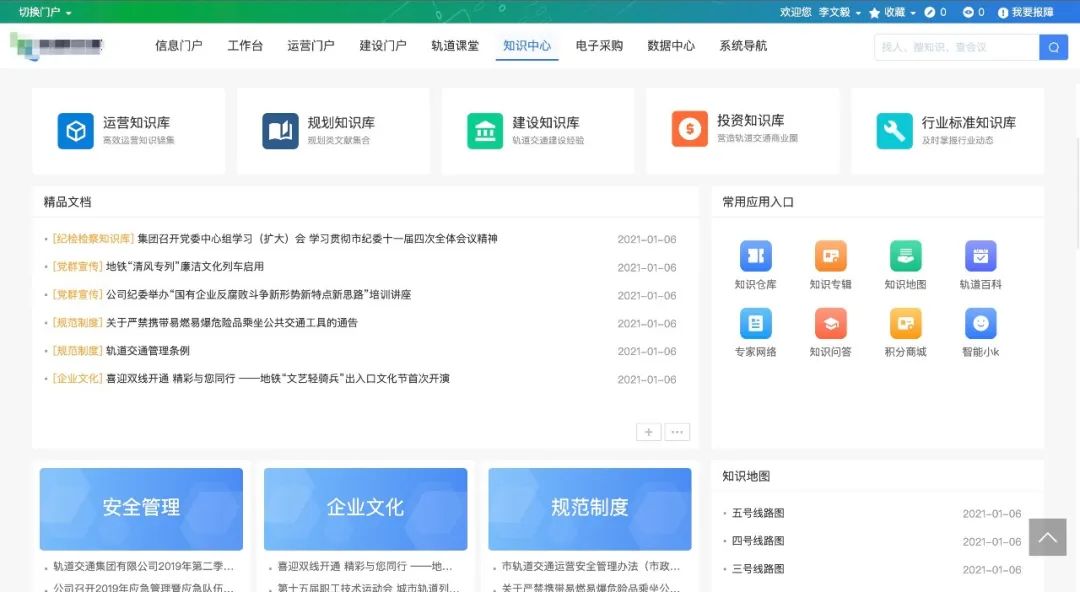This screenshot has height=592, width=1080.
Task: Click the back-to-top arrow button
Action: click(x=1048, y=537)
